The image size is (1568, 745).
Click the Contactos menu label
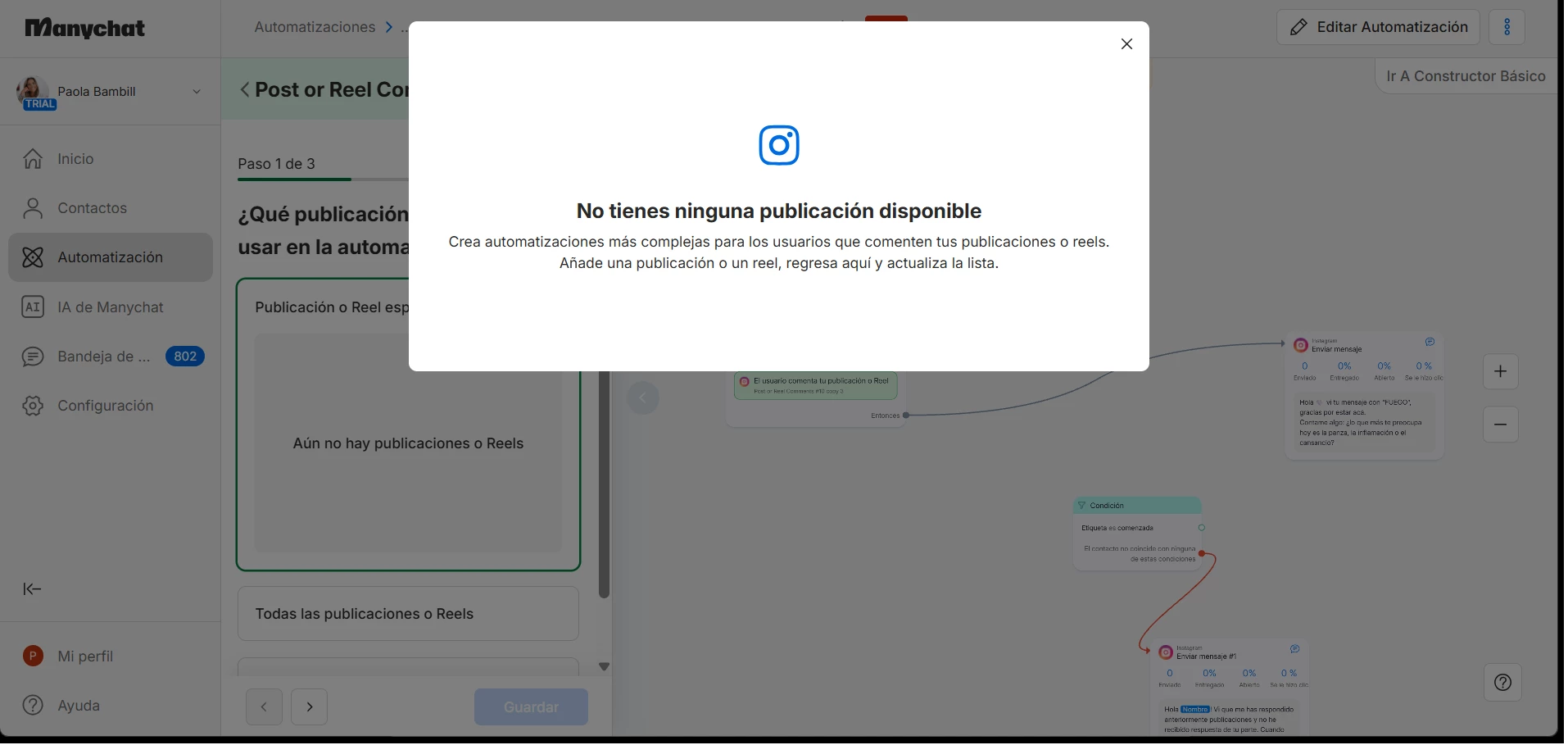93,208
